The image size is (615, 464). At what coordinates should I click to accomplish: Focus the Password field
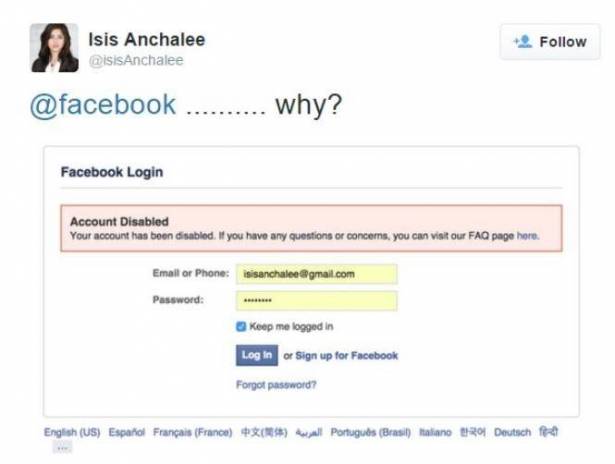pos(317,301)
